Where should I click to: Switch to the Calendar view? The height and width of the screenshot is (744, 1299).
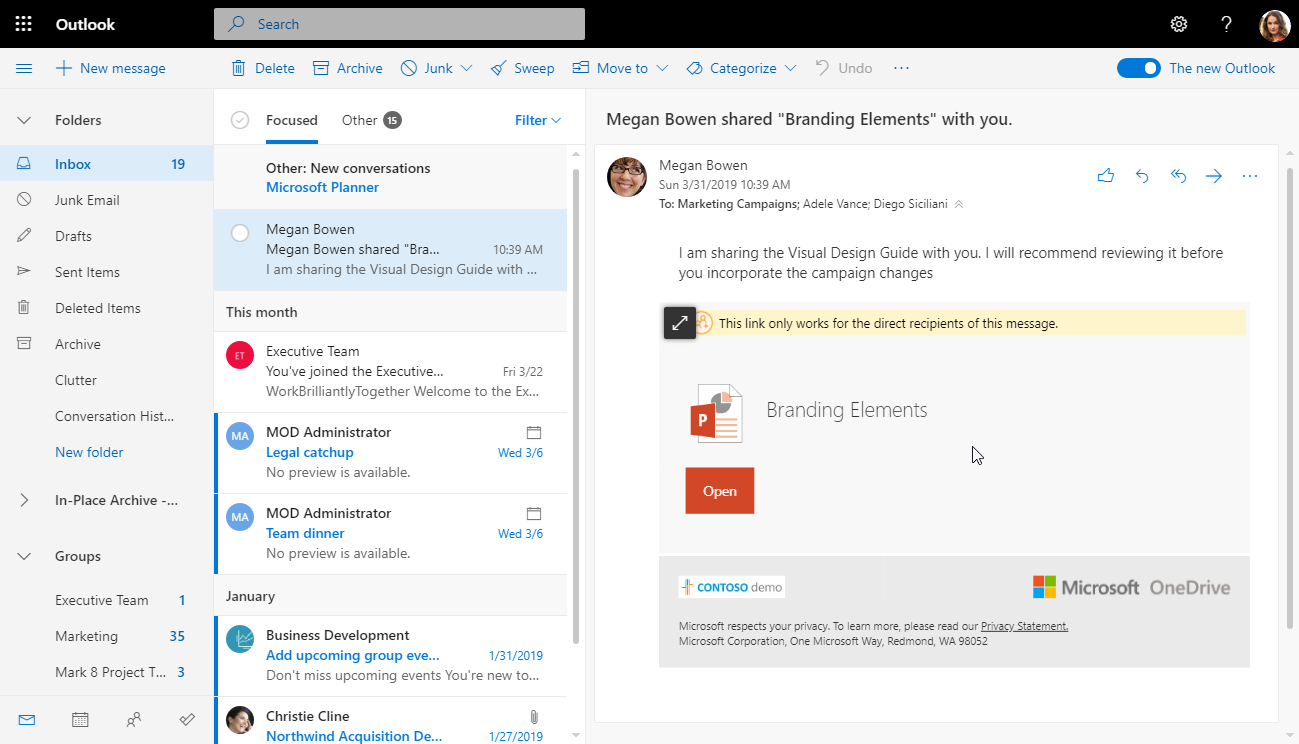(x=80, y=719)
